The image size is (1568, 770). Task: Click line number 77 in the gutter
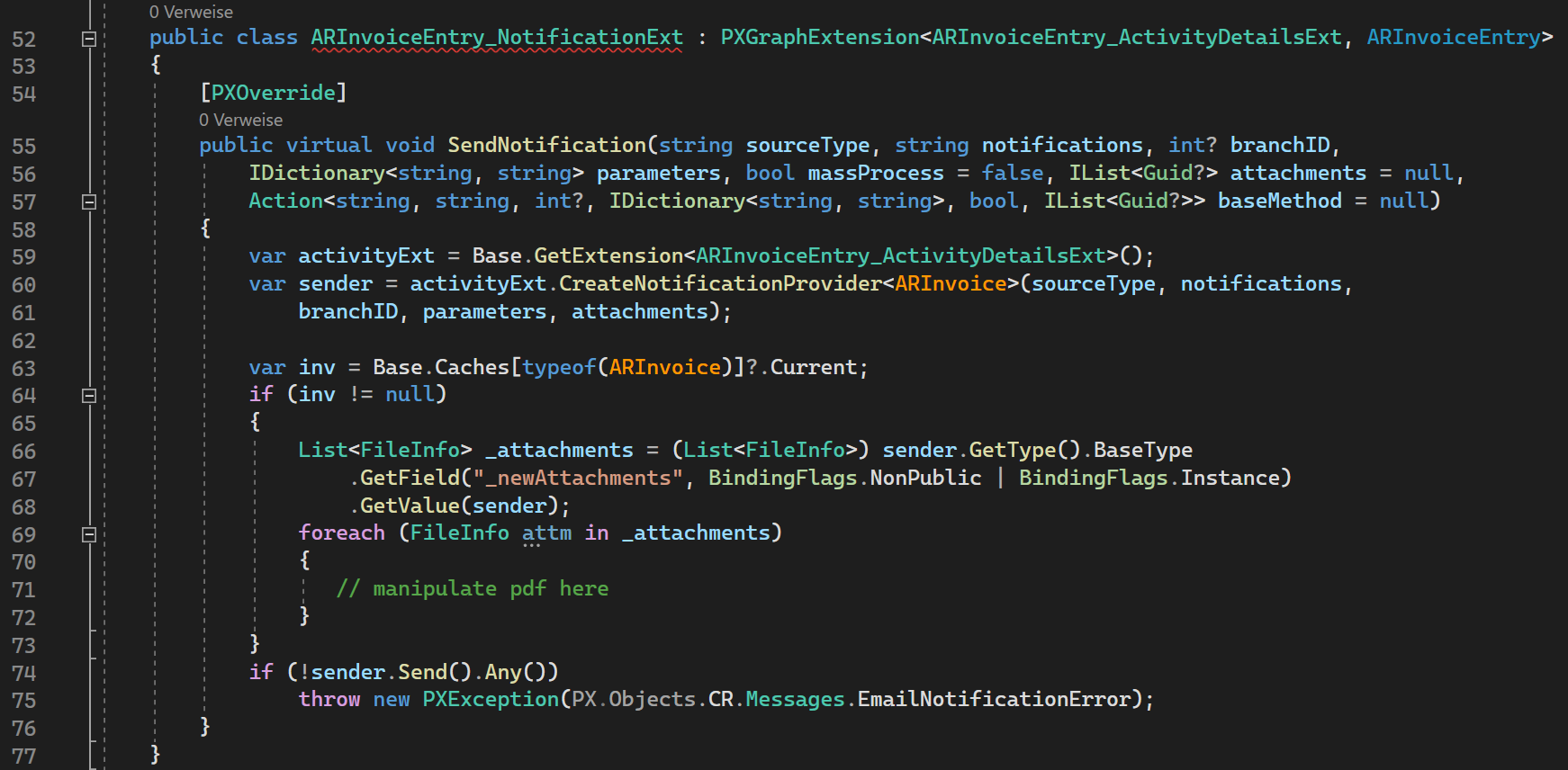[x=24, y=757]
